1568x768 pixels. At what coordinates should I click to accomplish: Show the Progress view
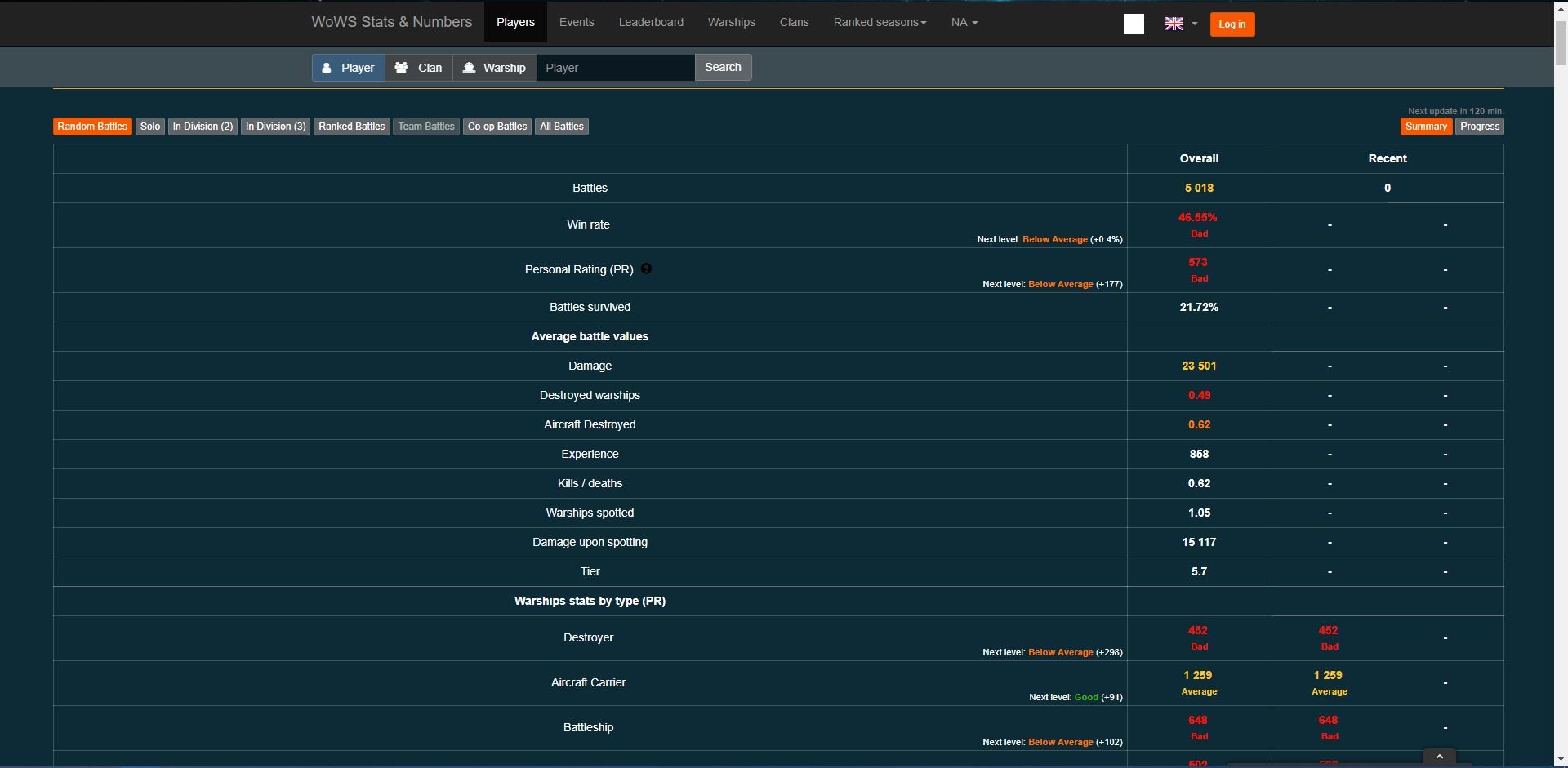click(1479, 127)
